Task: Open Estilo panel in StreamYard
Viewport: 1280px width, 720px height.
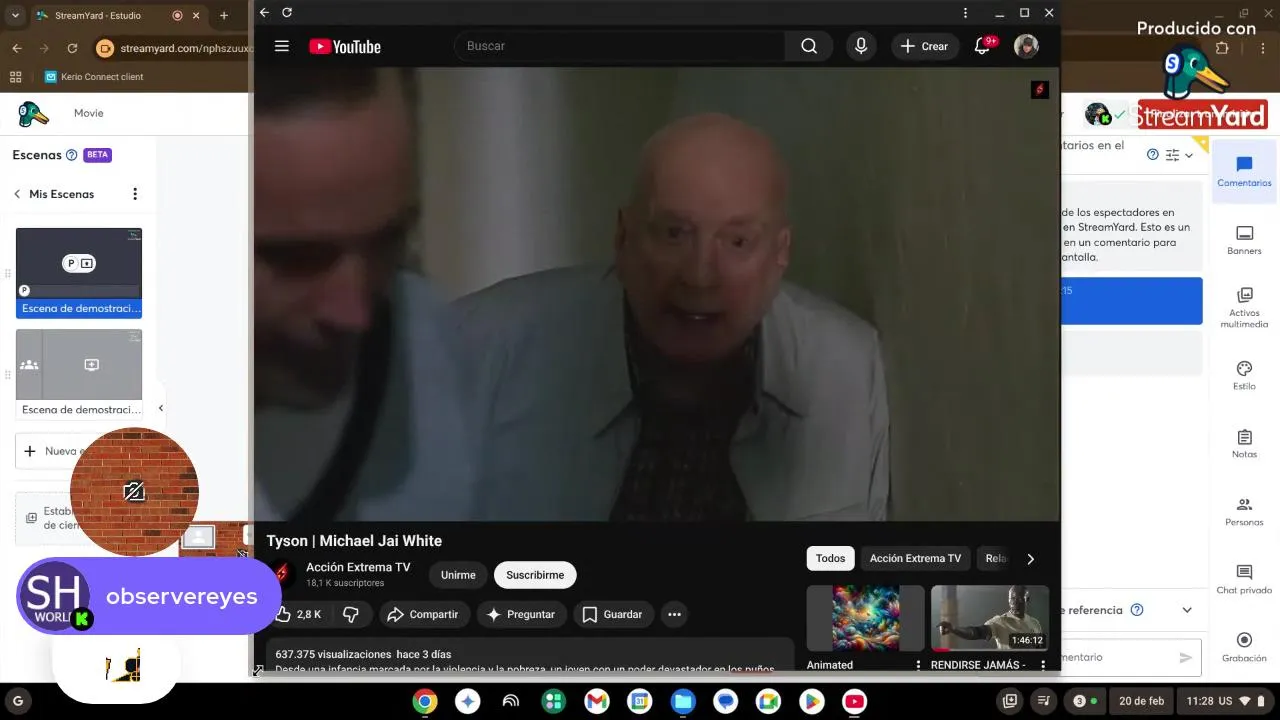Action: [1244, 376]
